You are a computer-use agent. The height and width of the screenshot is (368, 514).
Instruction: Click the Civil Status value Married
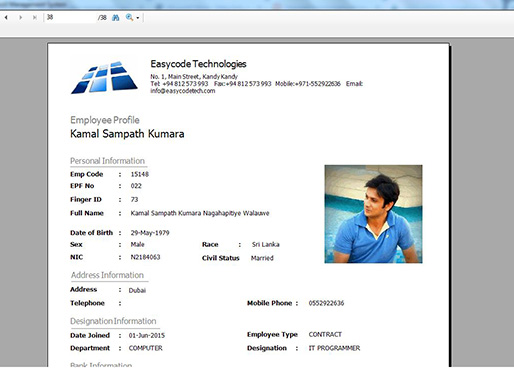[262, 258]
